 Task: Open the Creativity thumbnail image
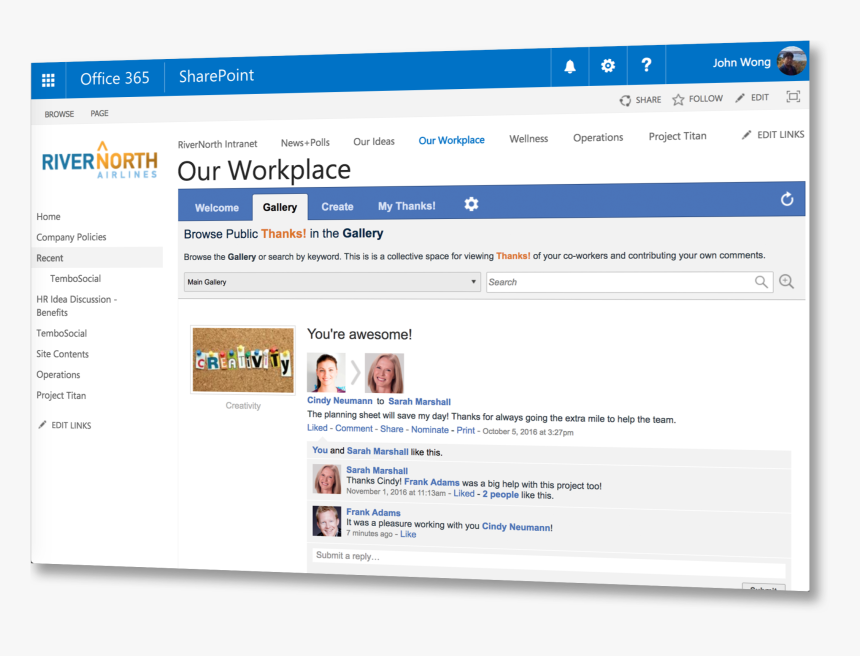point(243,360)
